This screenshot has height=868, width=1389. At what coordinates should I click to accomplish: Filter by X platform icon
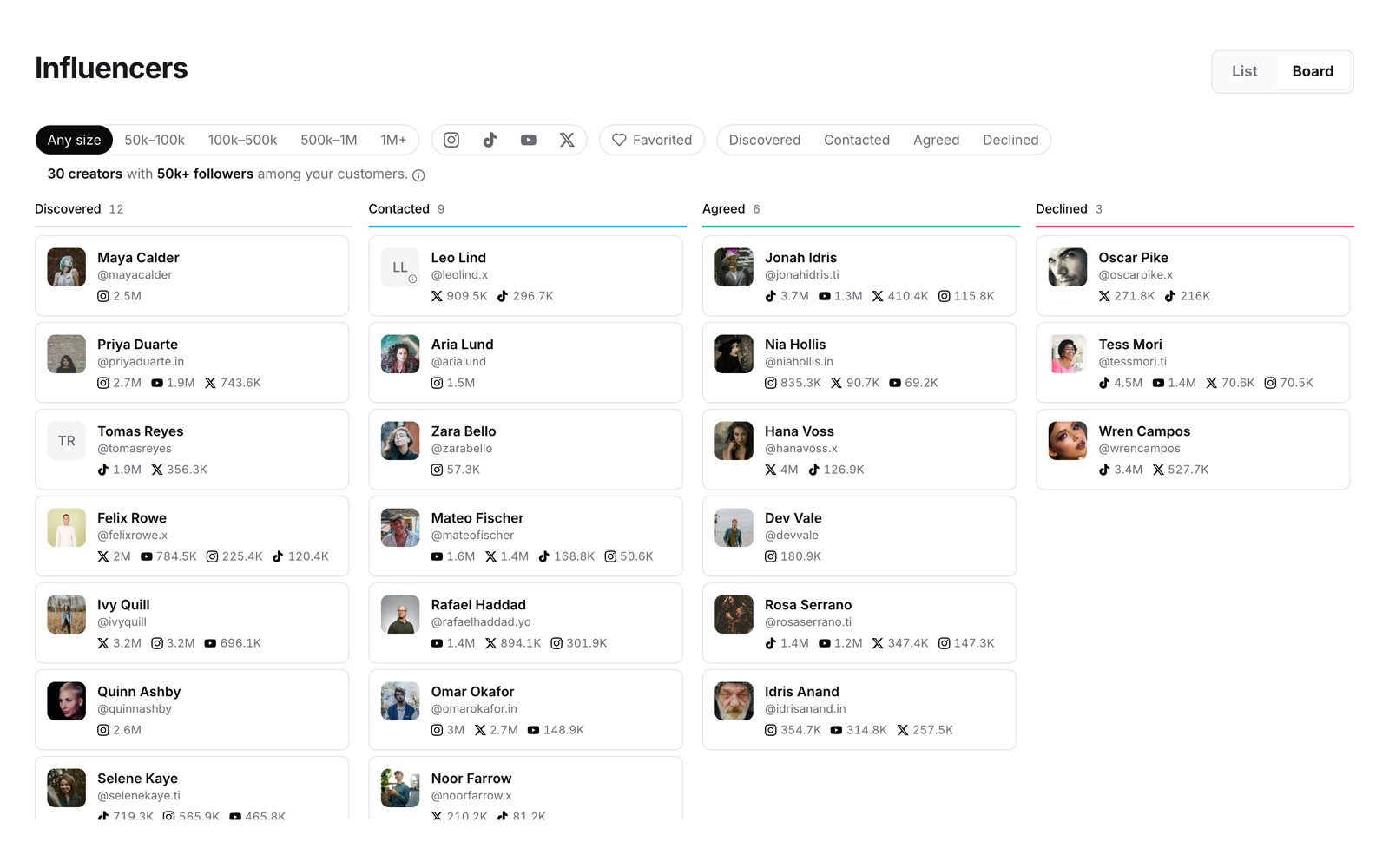click(x=567, y=140)
